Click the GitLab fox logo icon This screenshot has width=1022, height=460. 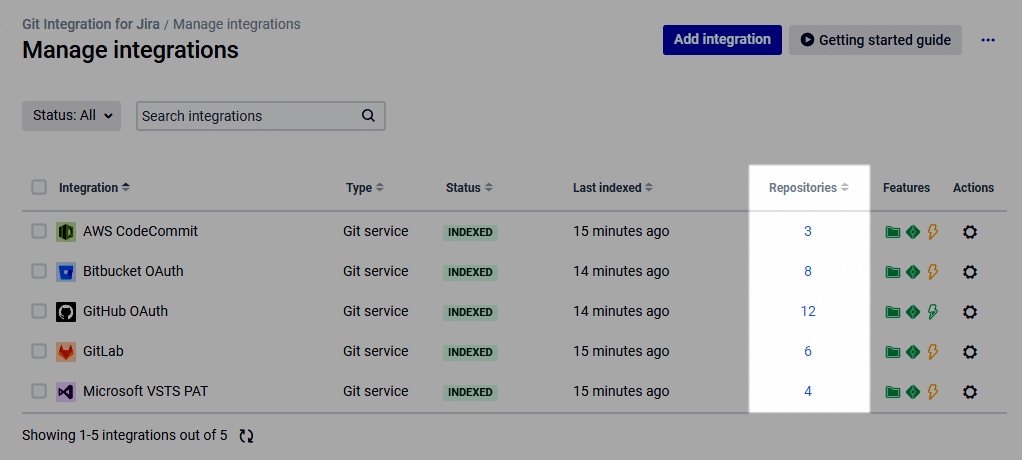coord(66,352)
